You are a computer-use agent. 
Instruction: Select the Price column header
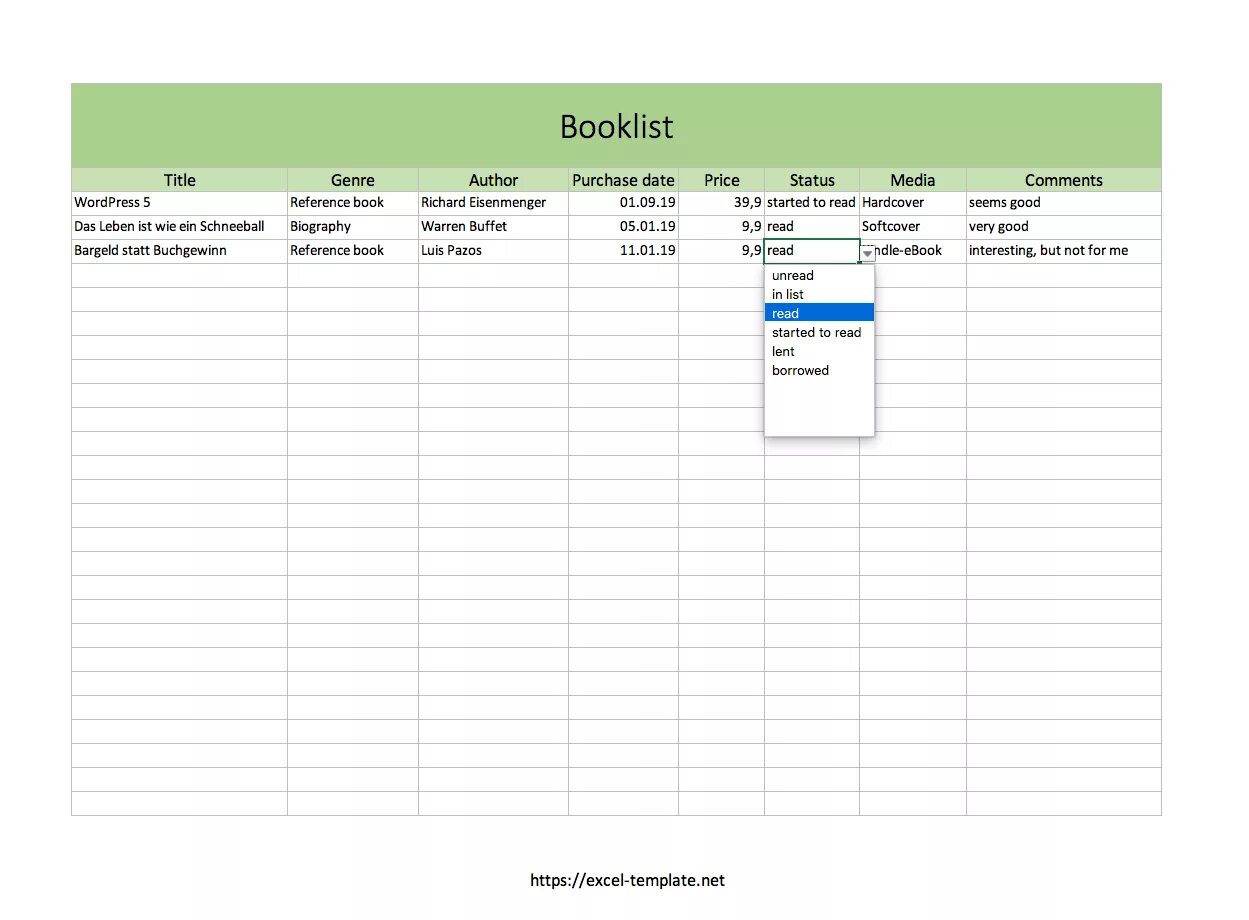click(722, 180)
